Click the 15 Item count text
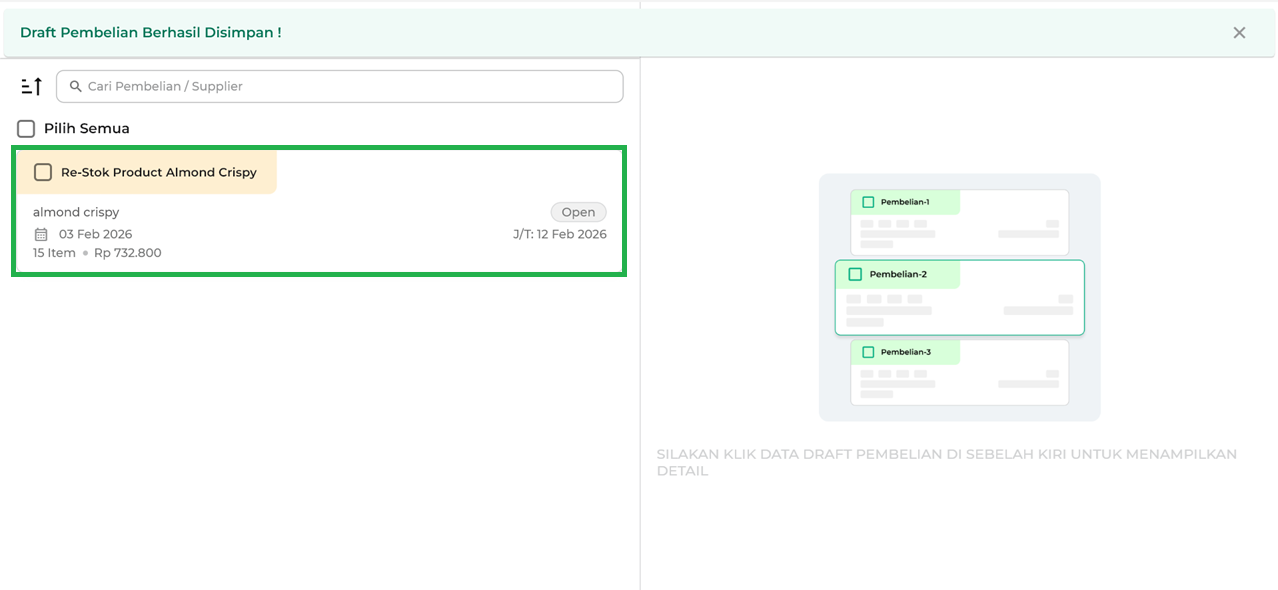 coord(54,253)
